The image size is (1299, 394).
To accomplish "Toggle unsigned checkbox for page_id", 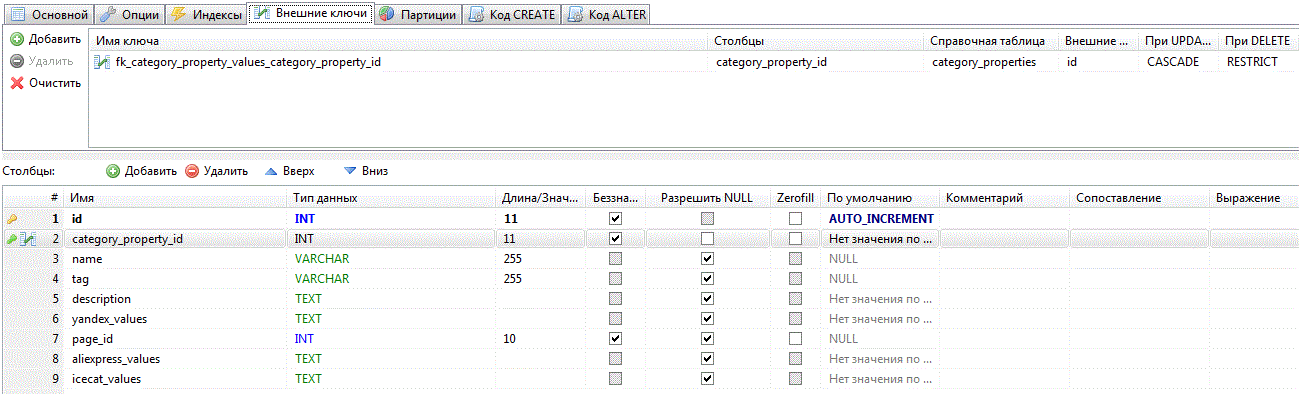I will 615,339.
